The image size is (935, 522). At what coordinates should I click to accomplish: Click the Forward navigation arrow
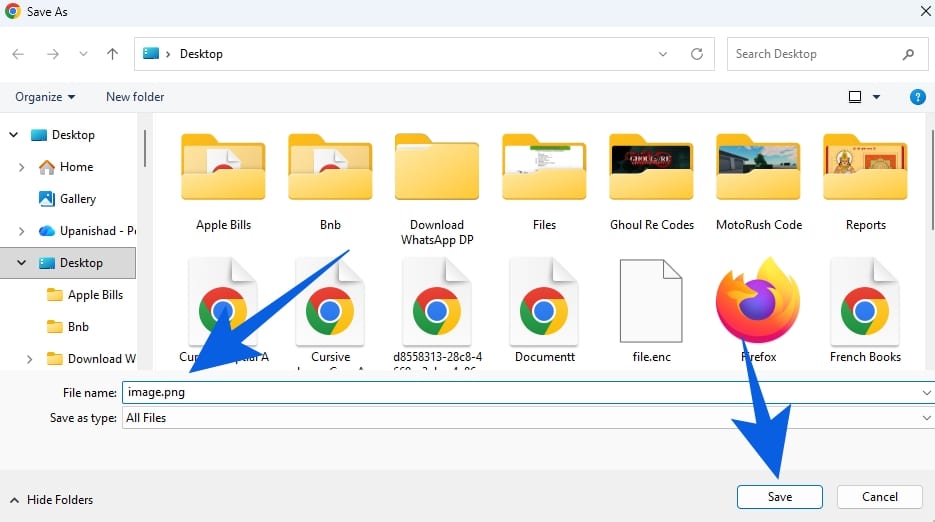click(x=52, y=54)
